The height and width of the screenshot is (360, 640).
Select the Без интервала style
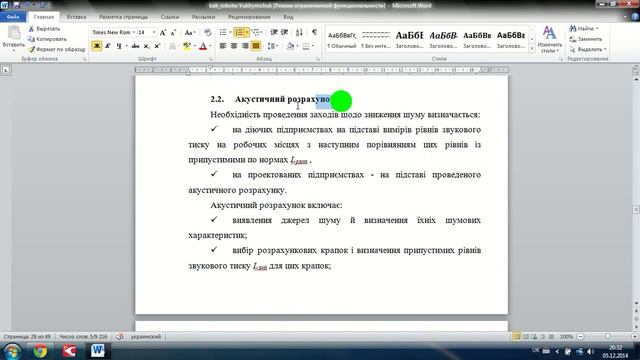376,40
